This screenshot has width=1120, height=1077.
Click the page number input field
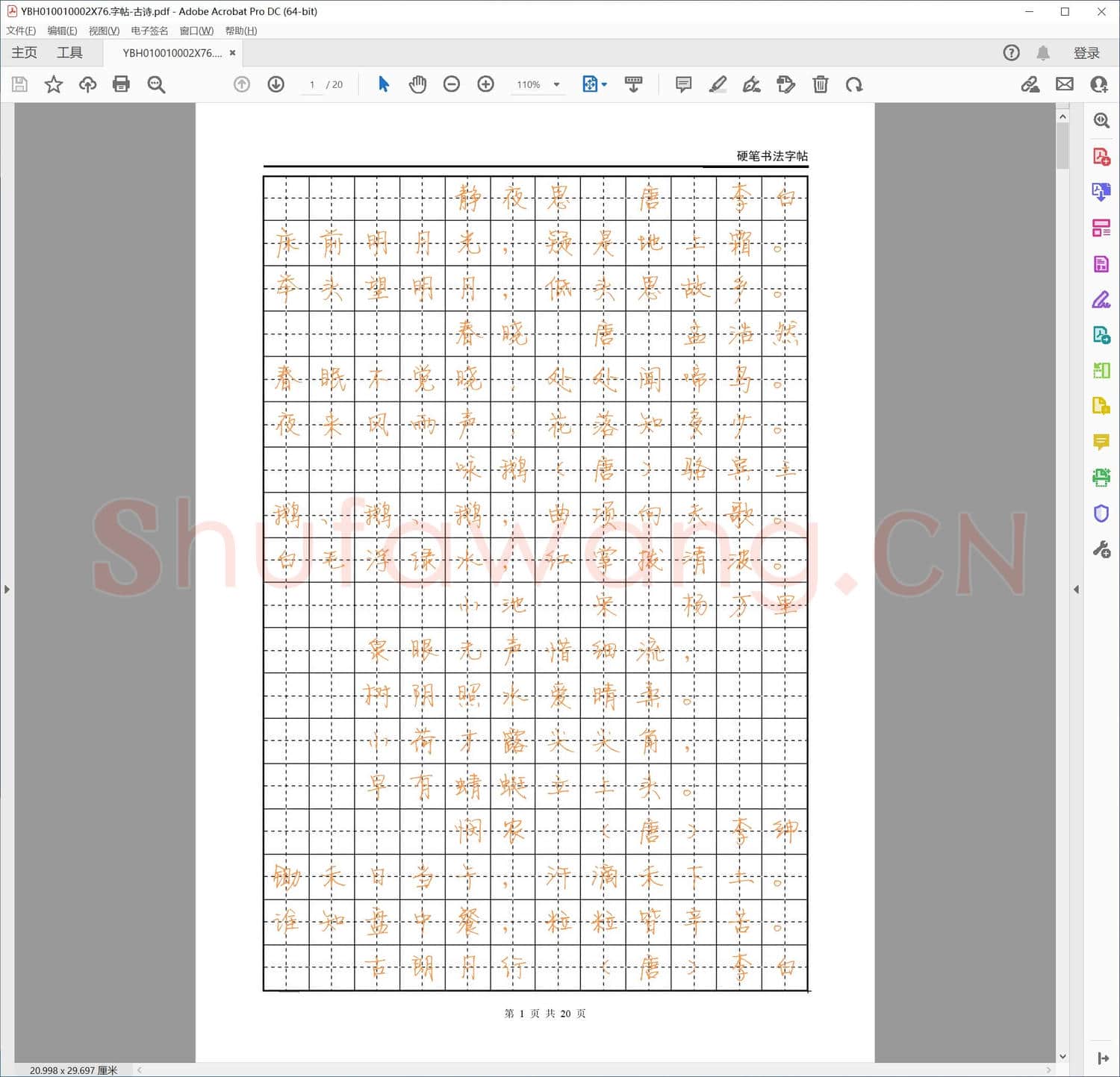coord(312,84)
